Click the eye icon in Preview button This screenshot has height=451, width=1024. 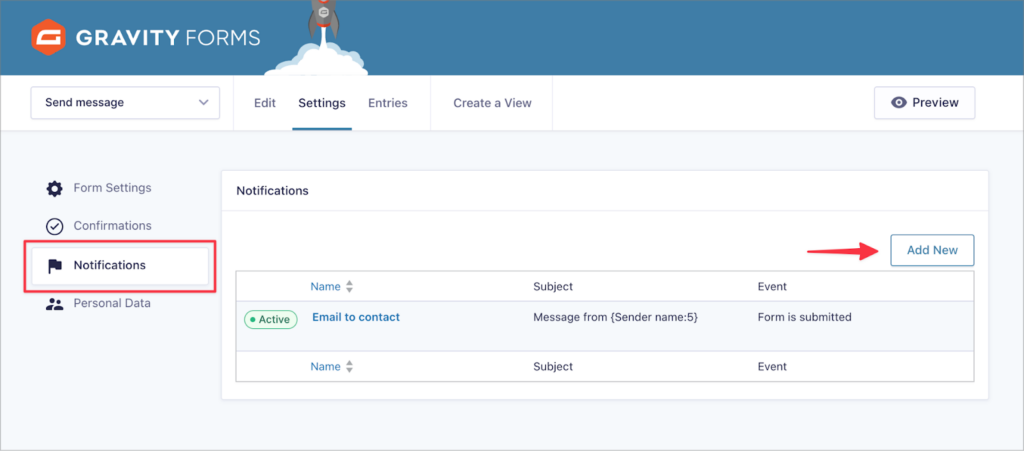click(899, 102)
